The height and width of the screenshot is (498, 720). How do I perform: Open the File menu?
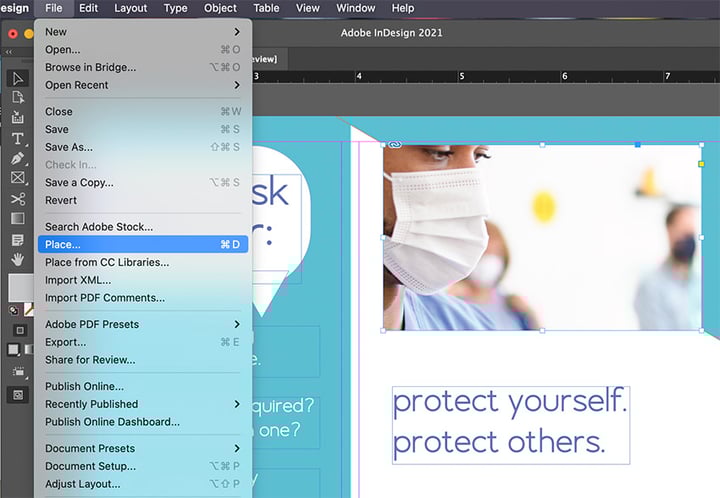tap(53, 8)
